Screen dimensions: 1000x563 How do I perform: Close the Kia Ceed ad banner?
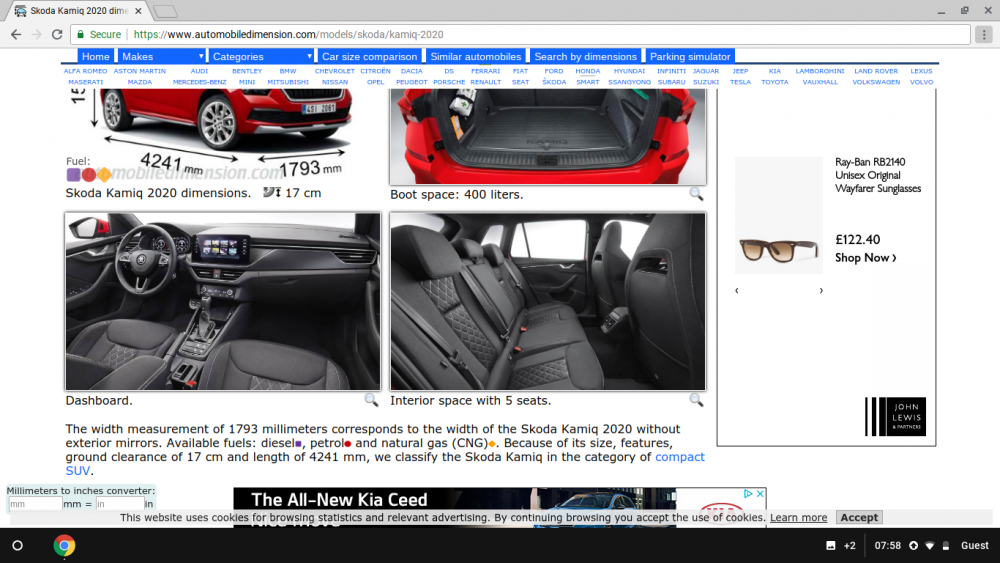(760, 494)
